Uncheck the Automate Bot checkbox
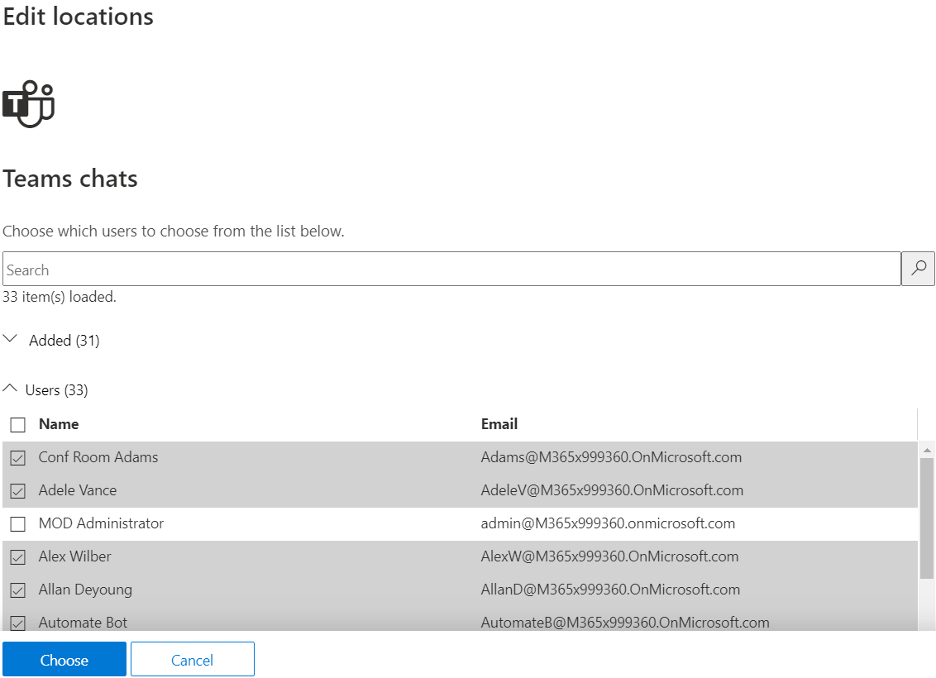 pos(18,622)
